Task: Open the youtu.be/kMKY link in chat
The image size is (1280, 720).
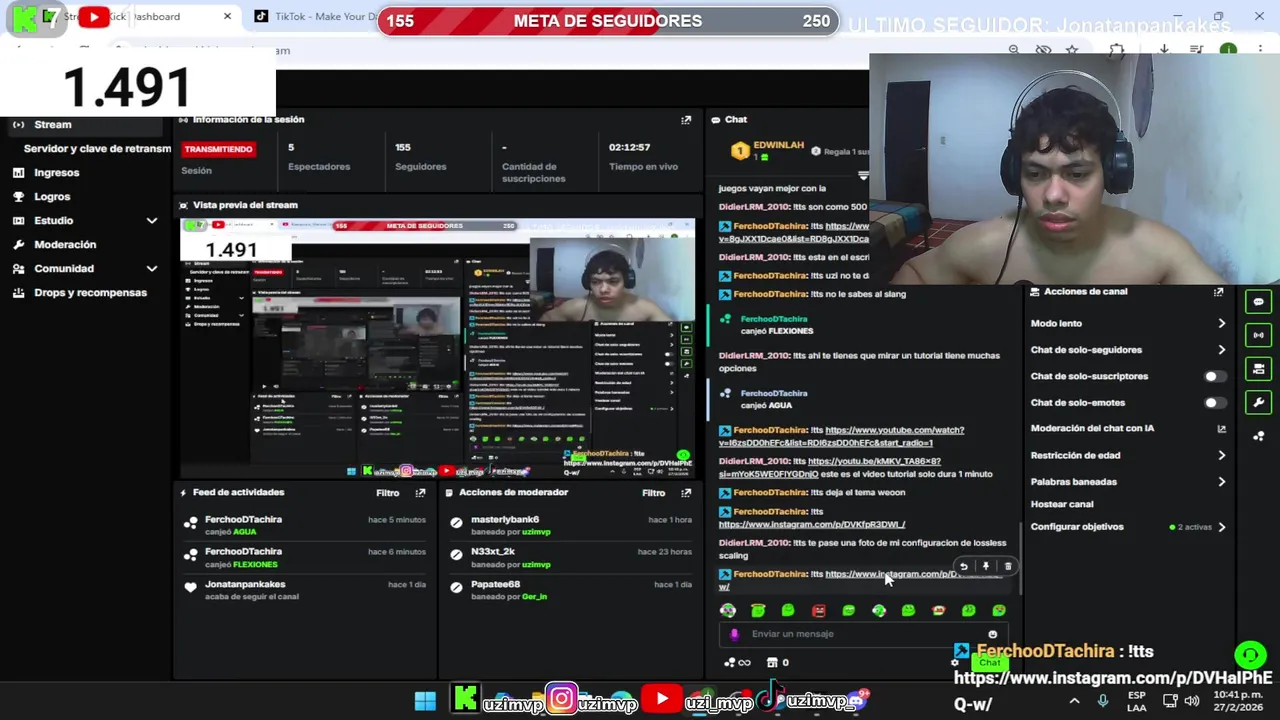Action: (829, 468)
